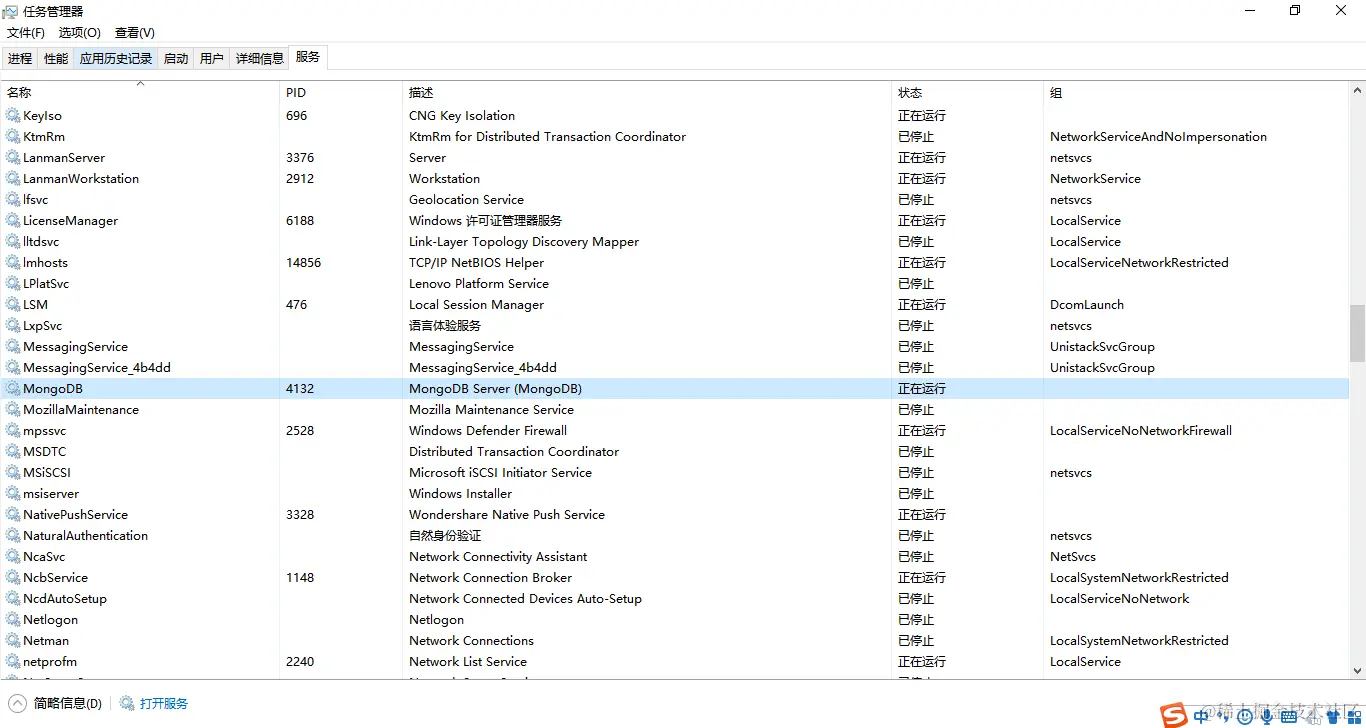This screenshot has height=728, width=1366.
Task: Click 'MongoDB Server (MongoDB)' description
Action: point(495,389)
